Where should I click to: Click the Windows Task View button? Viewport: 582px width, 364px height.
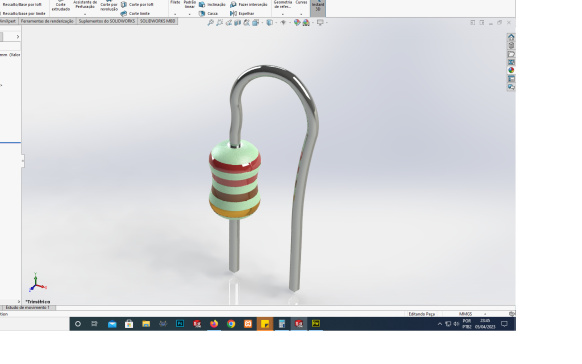(x=94, y=324)
